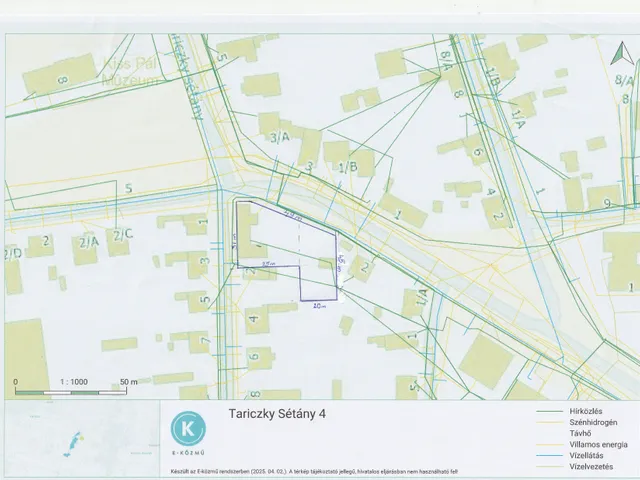The height and width of the screenshot is (480, 640).
Task: Click the "E-KÖZMŰ" caption under the logo
Action: [x=188, y=453]
